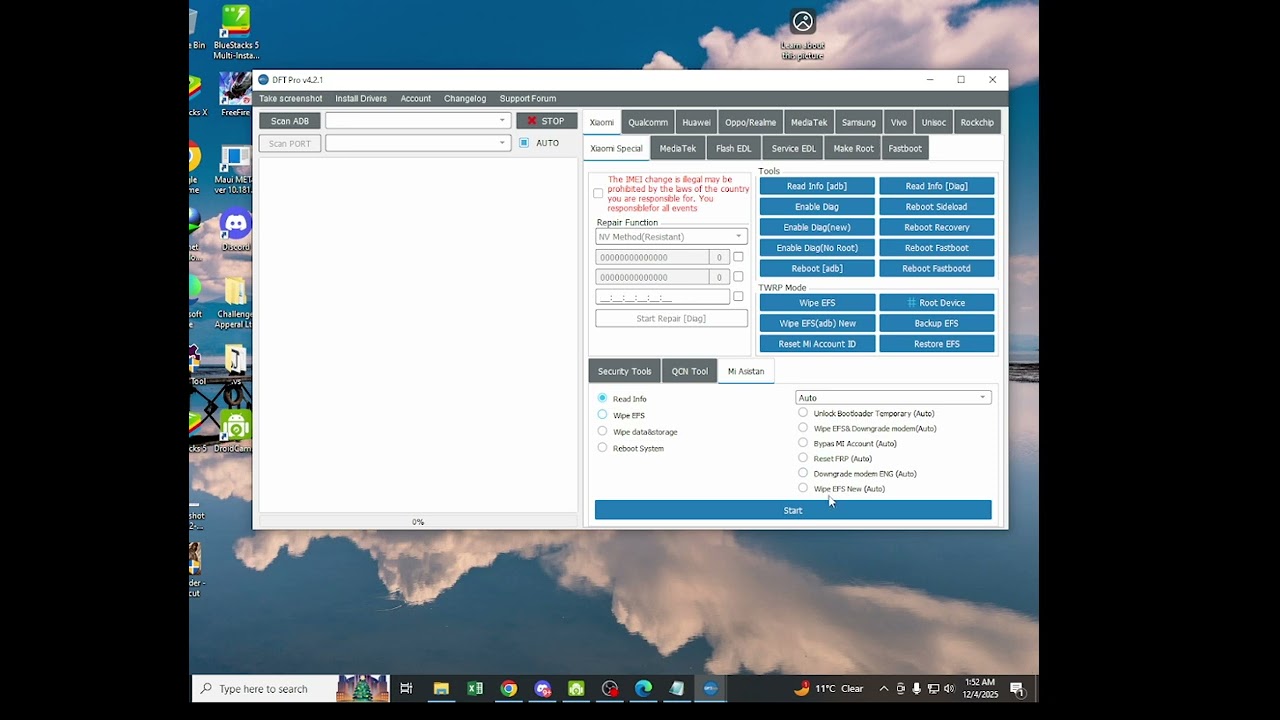The width and height of the screenshot is (1280, 720).
Task: Click the Scan ADB button
Action: 290,121
